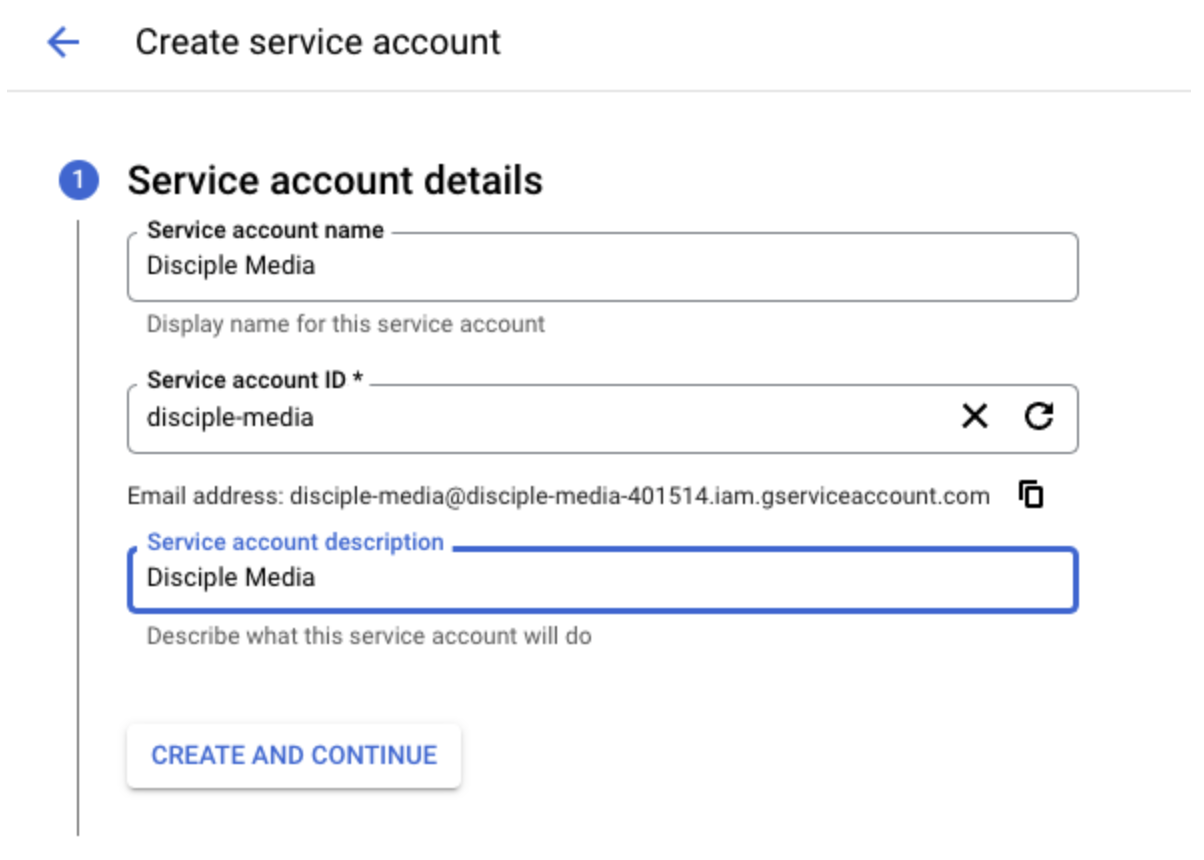Screen dimensions: 1204x860
Task: Focus the Service account name field
Action: pyautogui.click(x=600, y=266)
